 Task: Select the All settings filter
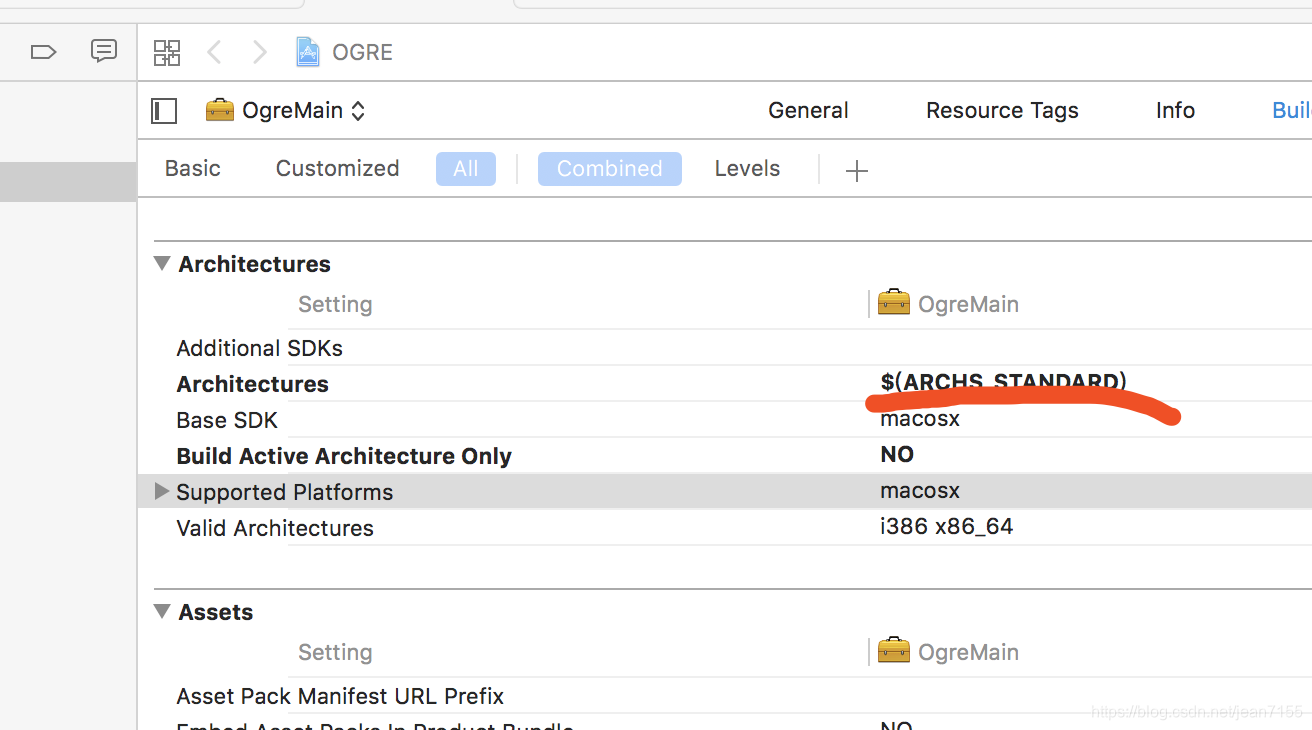[x=466, y=169]
